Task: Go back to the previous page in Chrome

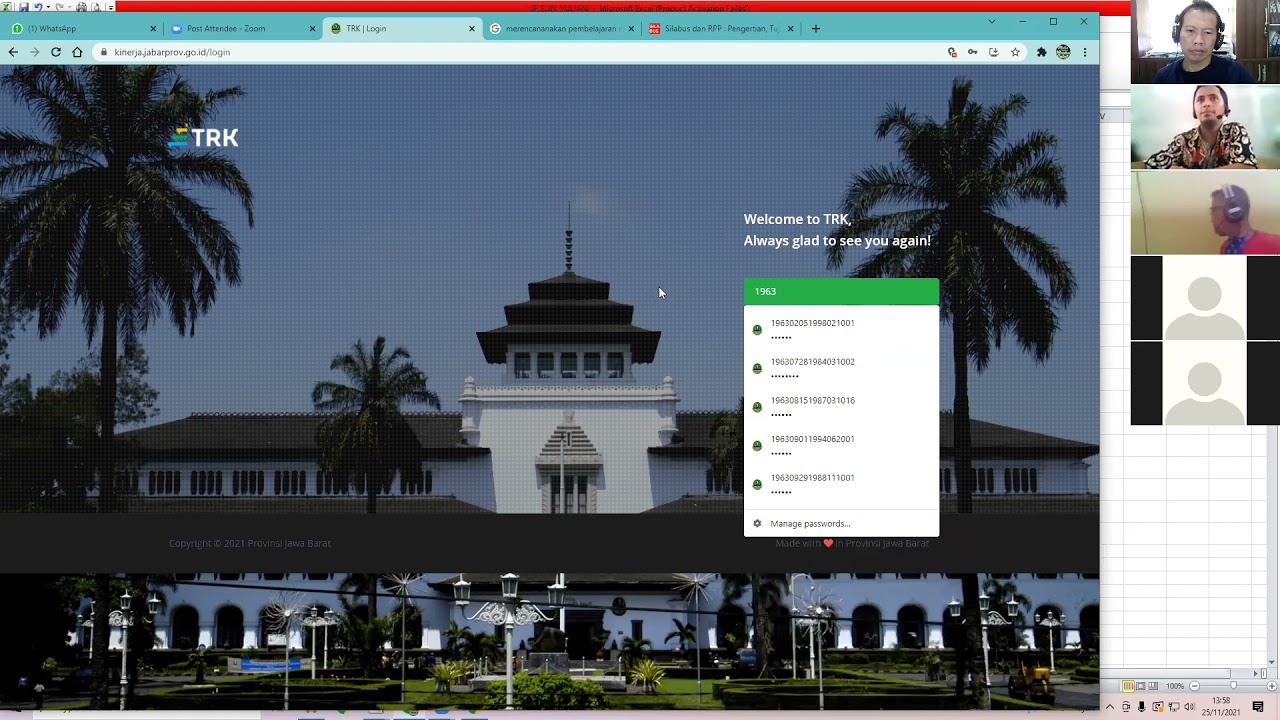Action: (x=13, y=52)
